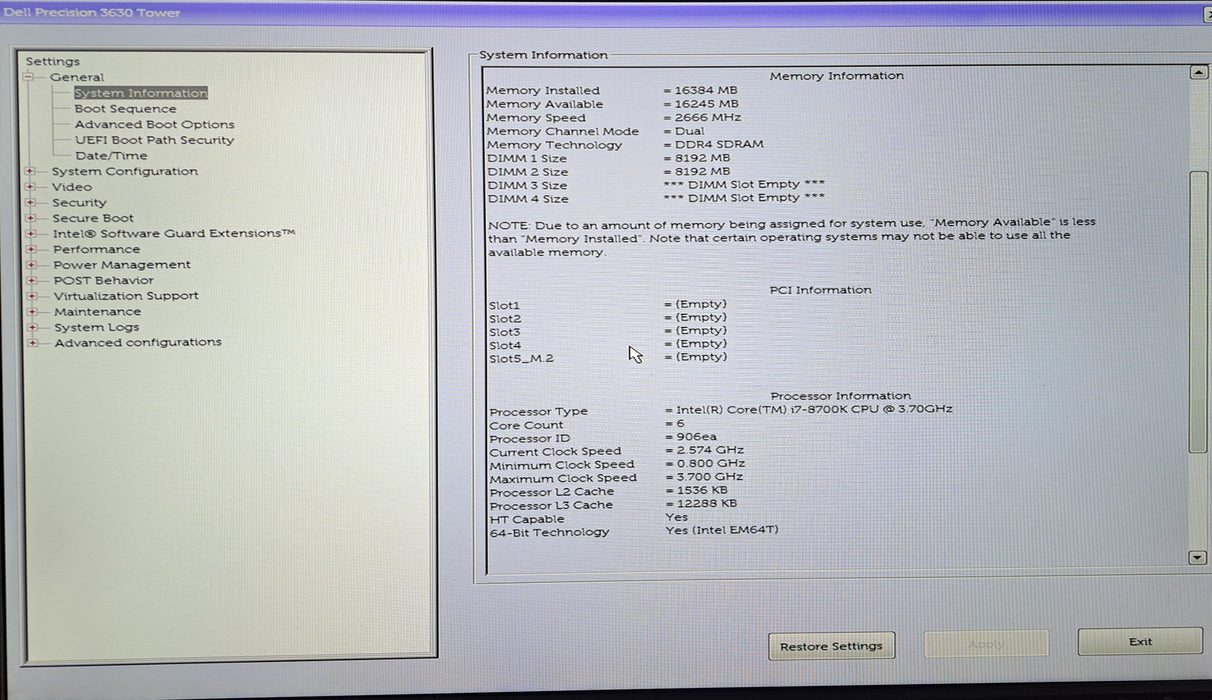Click the scroll down arrow
Screen dimensions: 1212x700
click(1198, 557)
